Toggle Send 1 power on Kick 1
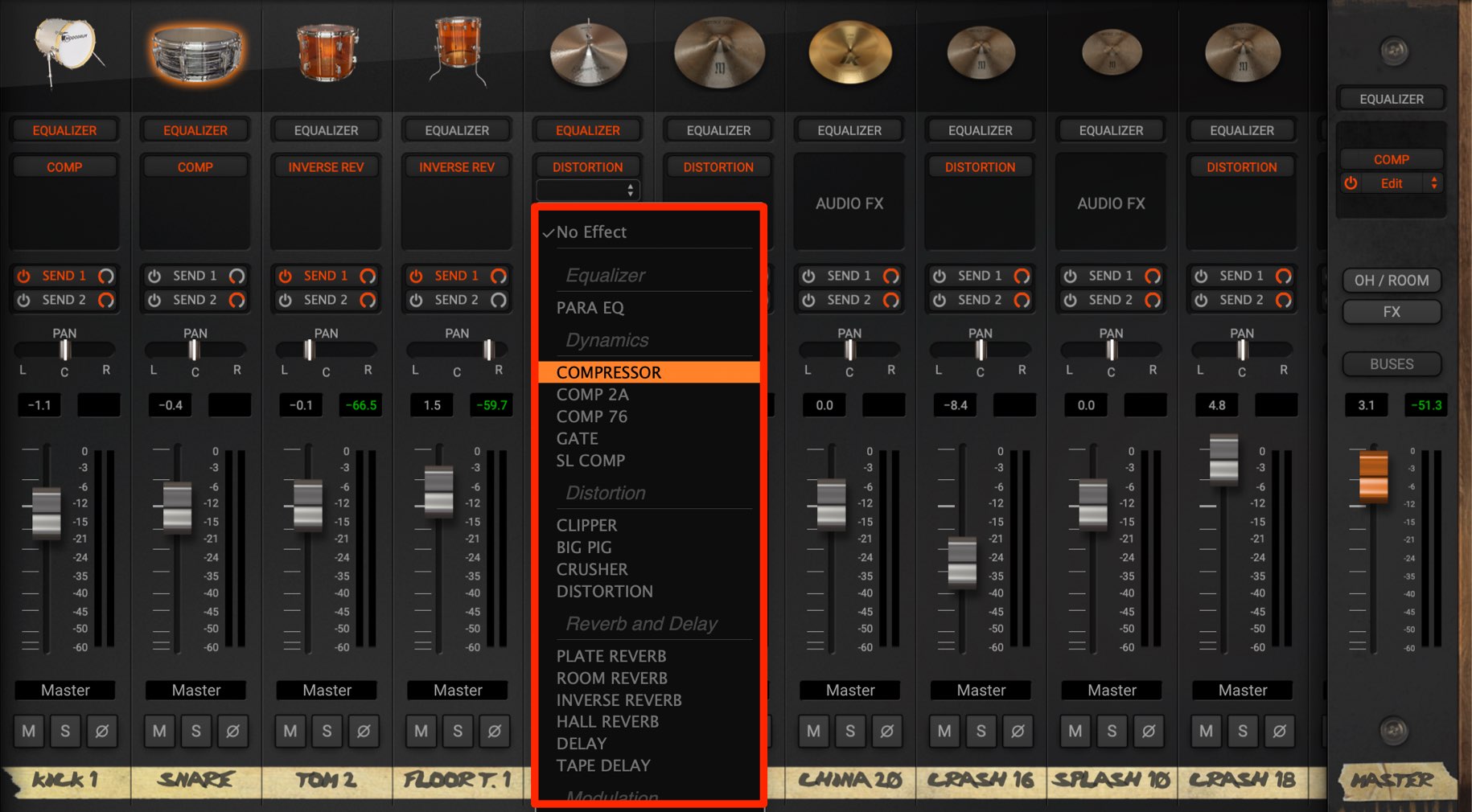Screen dimensions: 1472x812 pos(24,276)
